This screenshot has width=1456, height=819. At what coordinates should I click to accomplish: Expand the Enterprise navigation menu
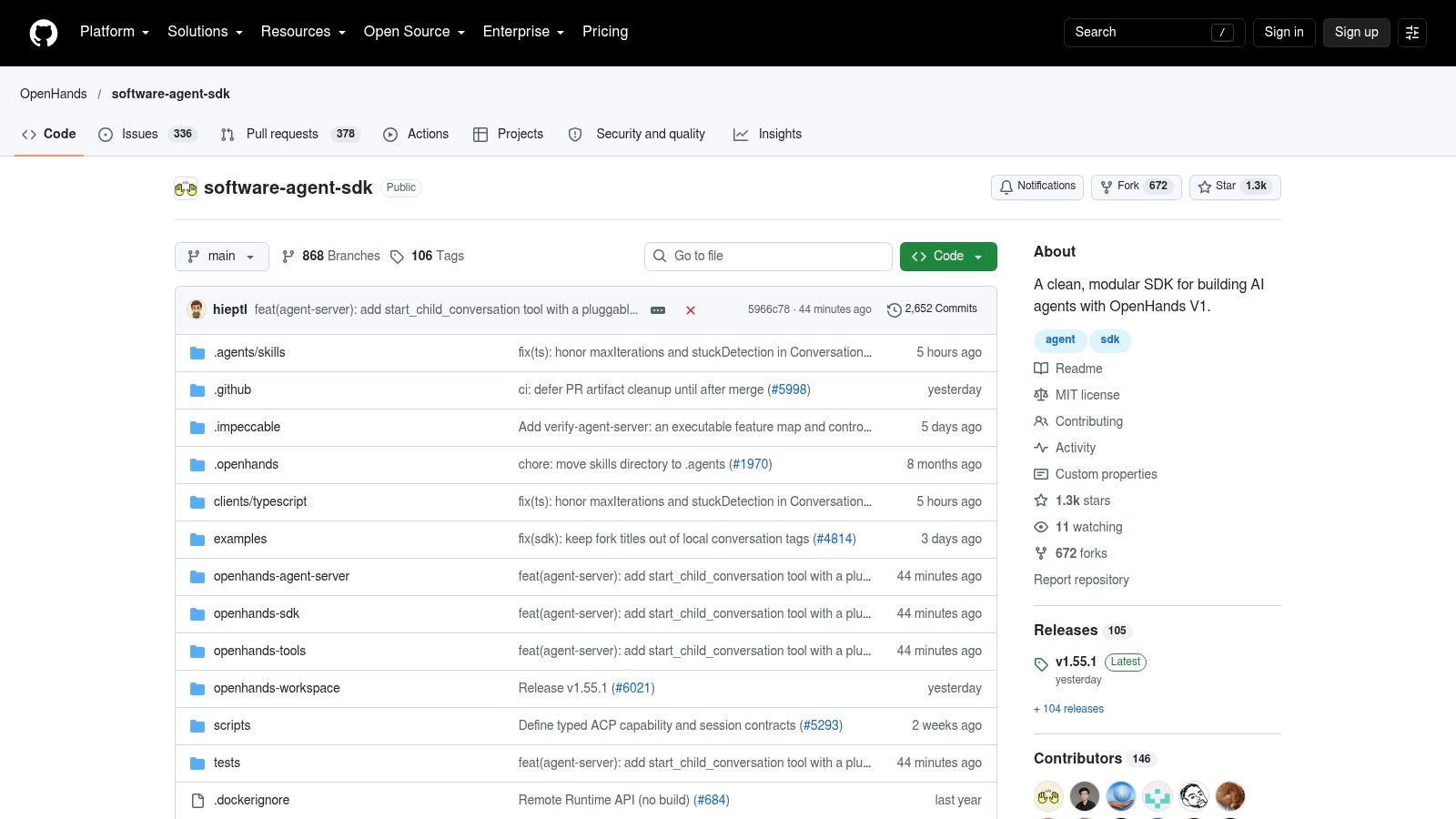point(523,32)
